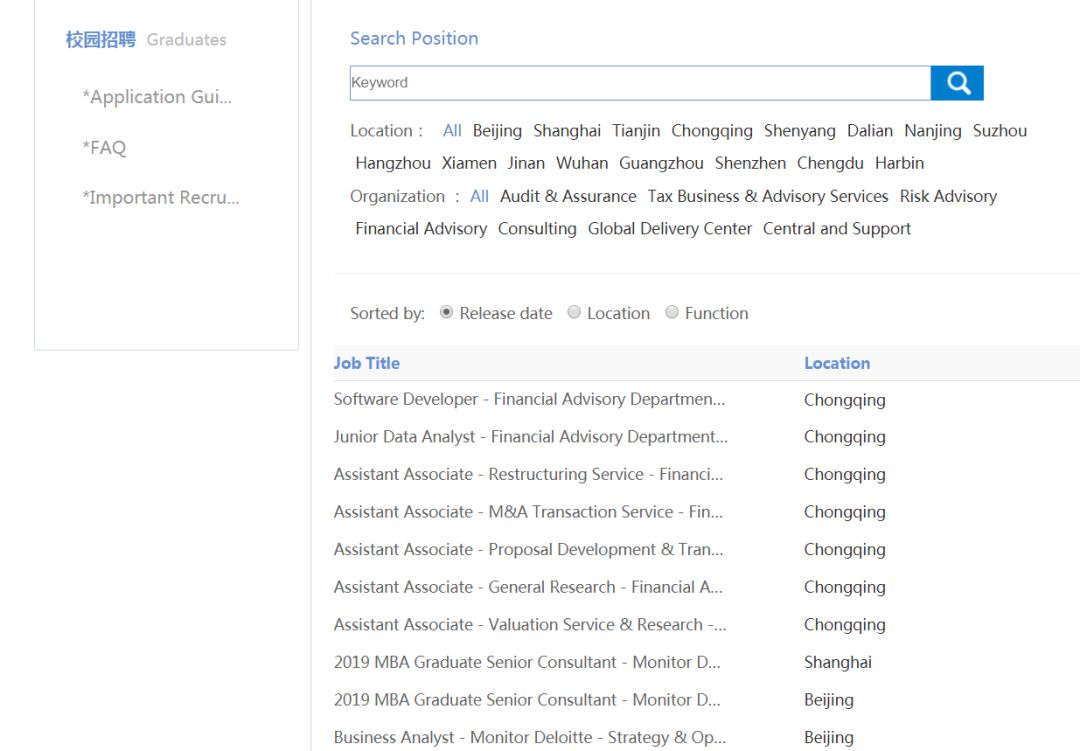This screenshot has height=751, width=1080.
Task: Open Junior Data Analyst job listing
Action: pos(530,437)
